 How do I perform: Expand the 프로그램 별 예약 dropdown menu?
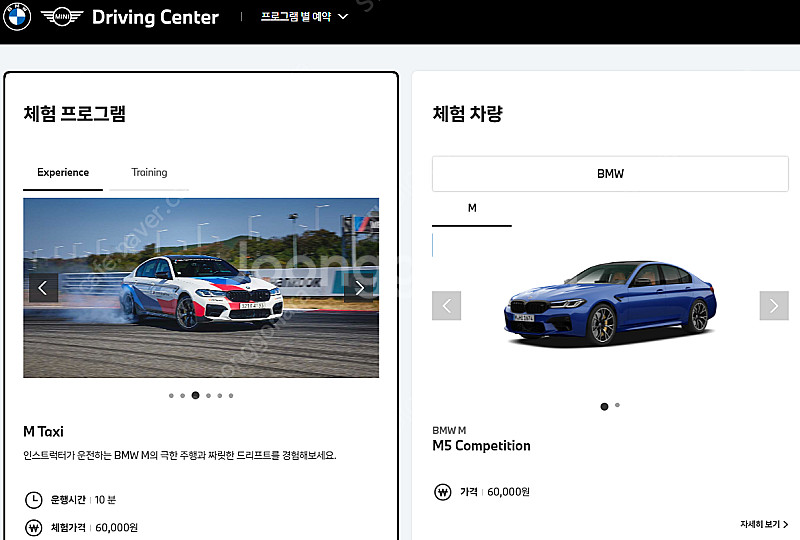(304, 16)
